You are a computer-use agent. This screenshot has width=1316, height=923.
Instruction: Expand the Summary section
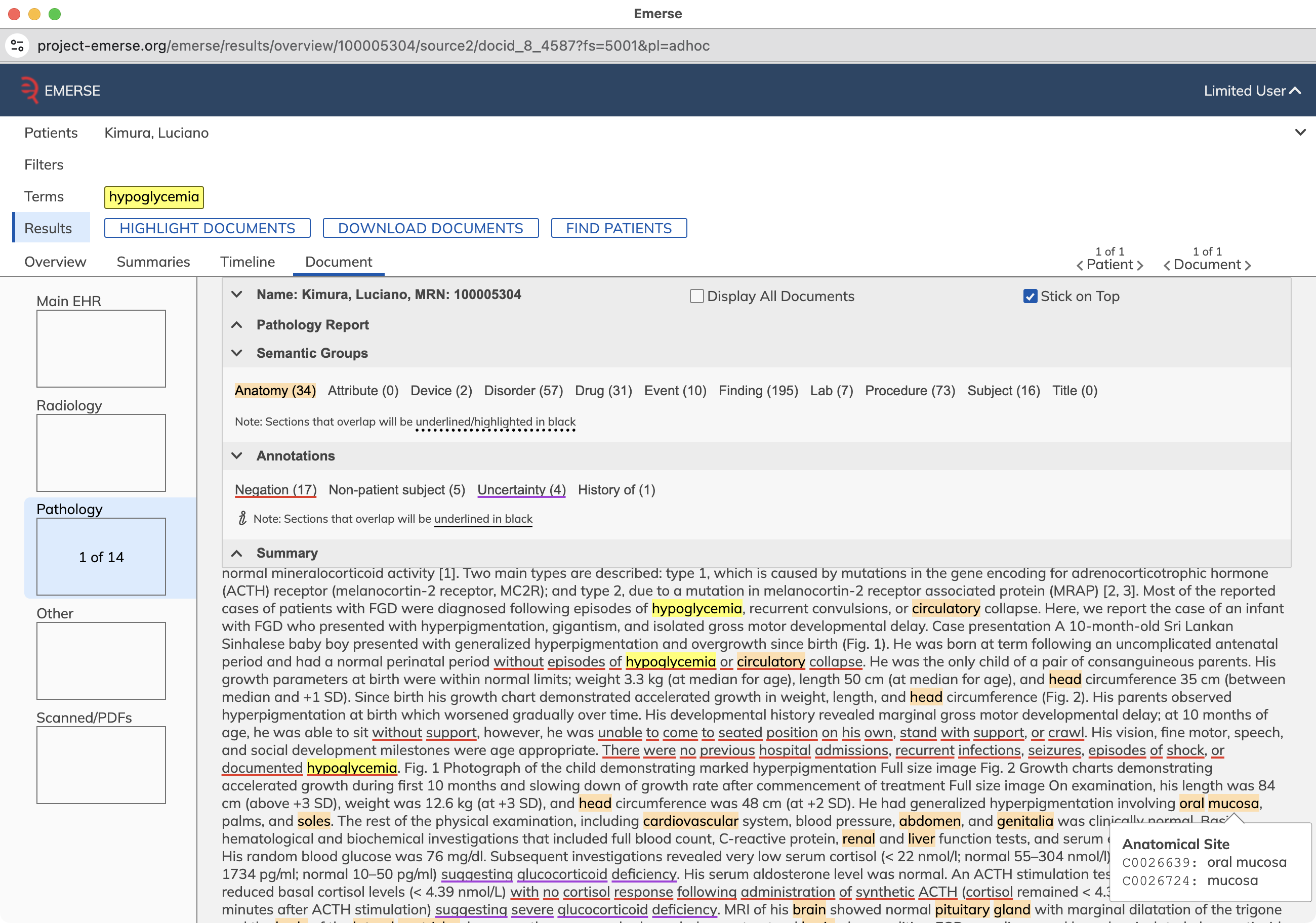[x=237, y=553]
